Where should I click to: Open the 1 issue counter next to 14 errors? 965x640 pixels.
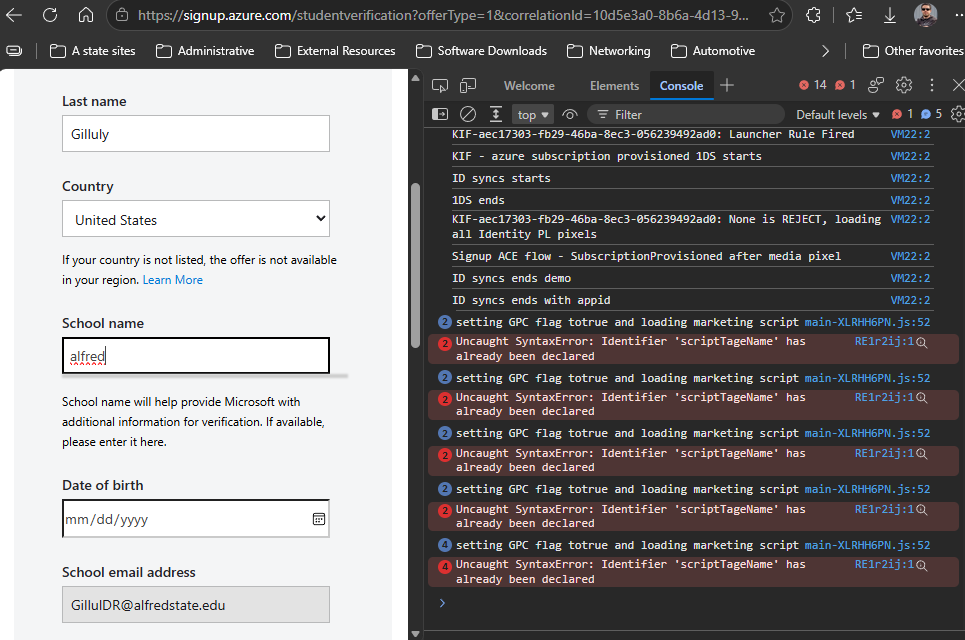[845, 85]
